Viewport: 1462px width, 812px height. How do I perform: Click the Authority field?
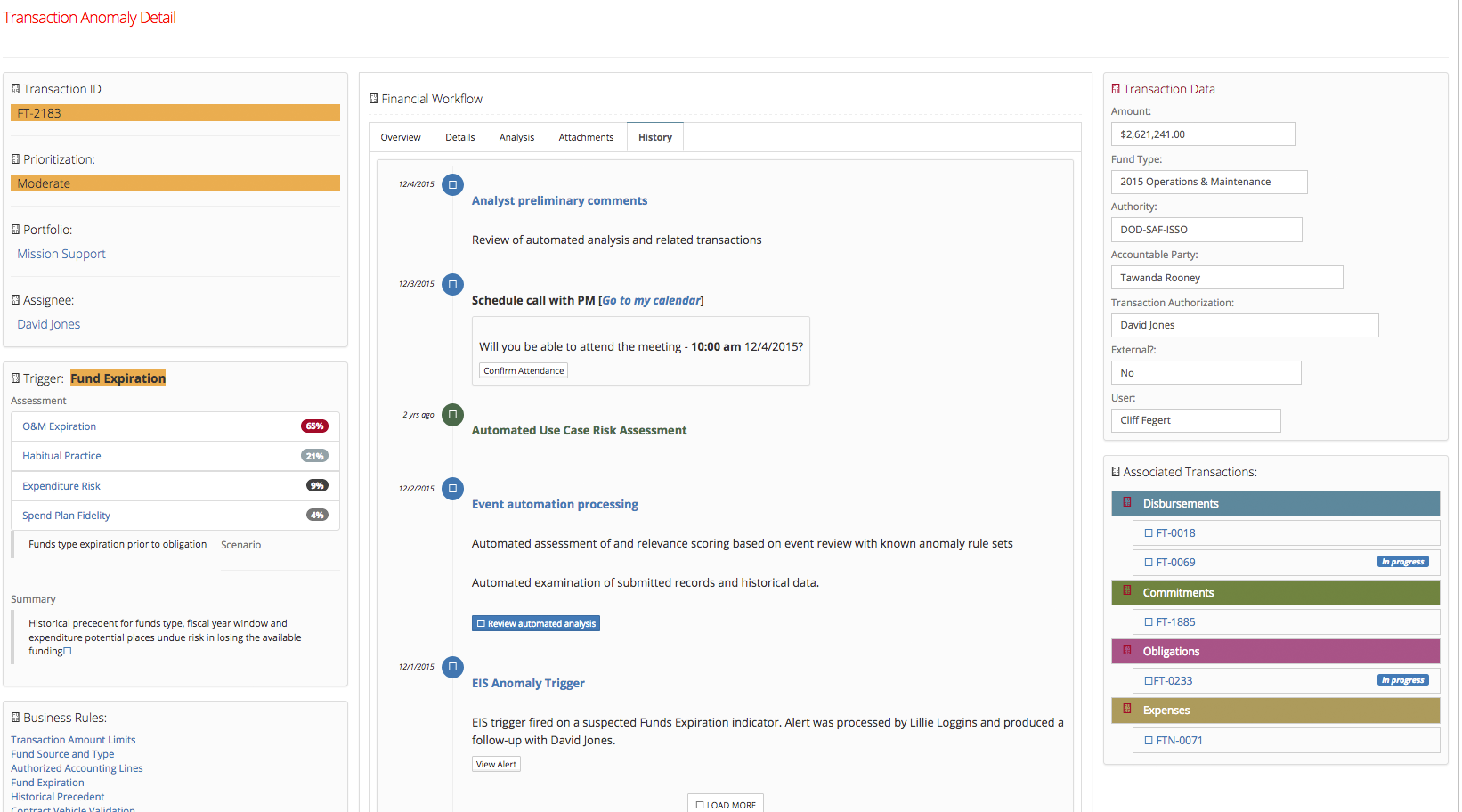[x=1206, y=230]
